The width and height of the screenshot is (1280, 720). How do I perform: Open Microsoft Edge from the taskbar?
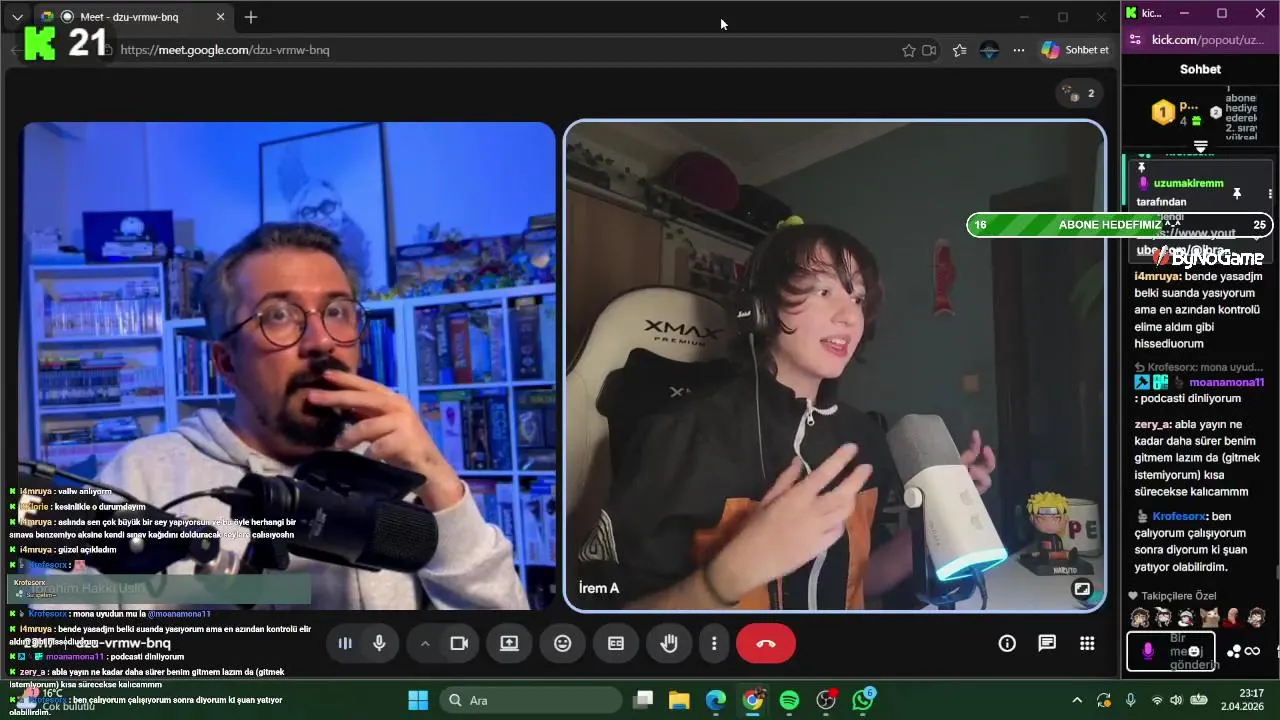[716, 700]
